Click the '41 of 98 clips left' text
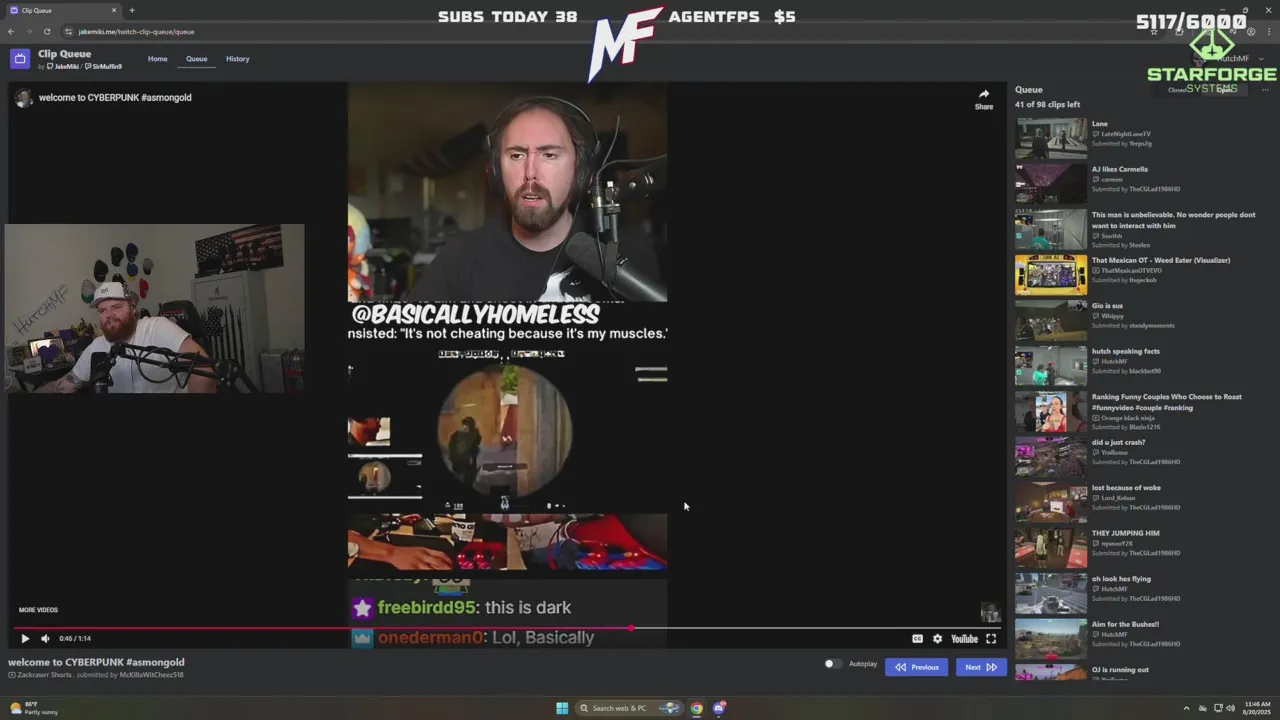This screenshot has width=1280, height=720. pyautogui.click(x=1047, y=105)
